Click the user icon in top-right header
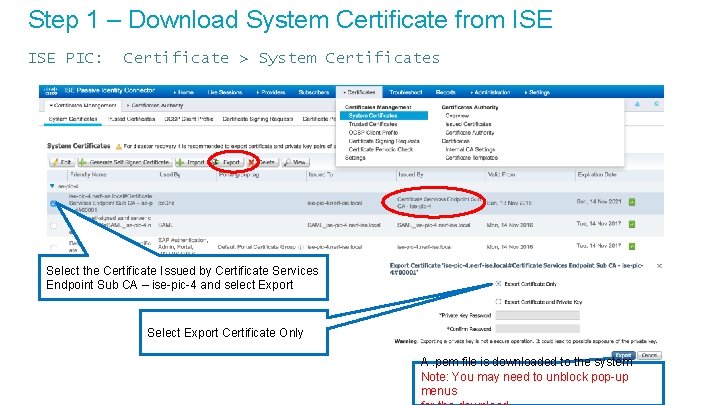The image size is (720, 405). 637,105
